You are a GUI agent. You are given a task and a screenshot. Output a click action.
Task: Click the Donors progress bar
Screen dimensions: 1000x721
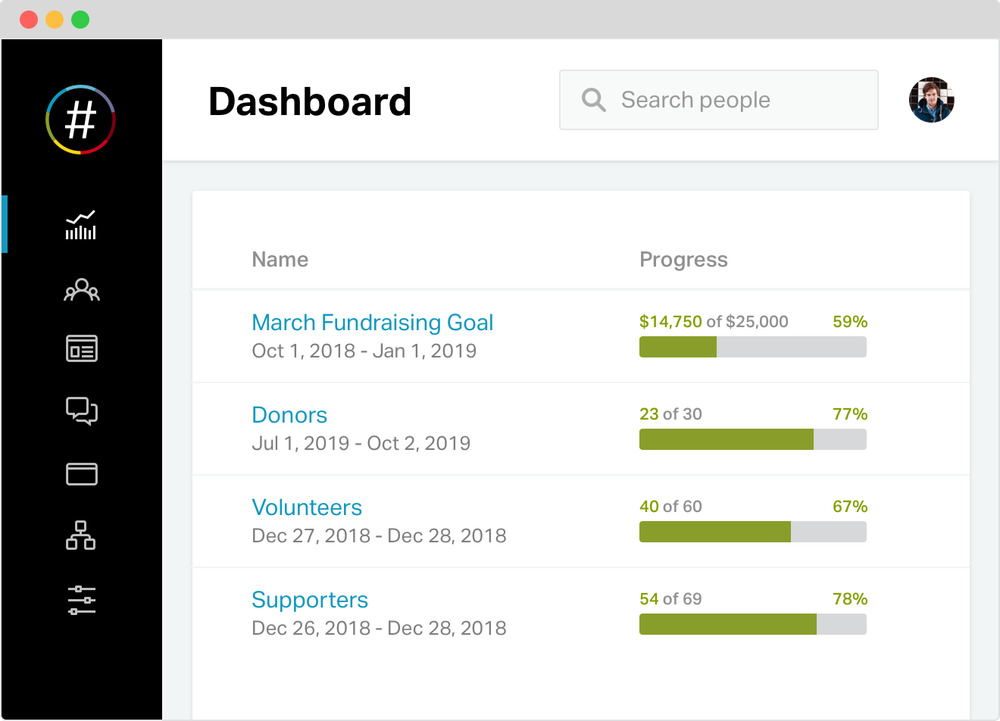tap(753, 439)
